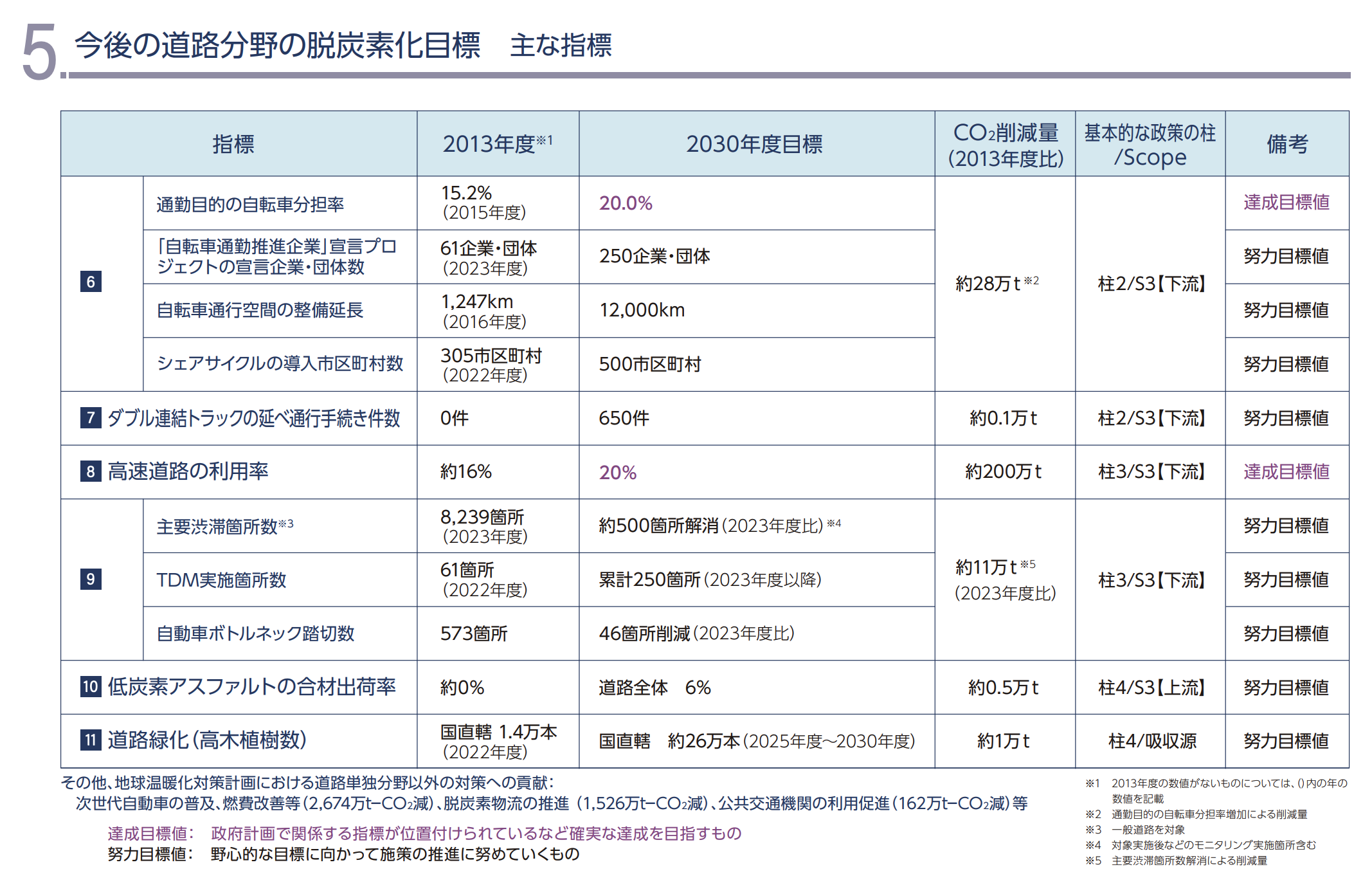Select the 約28万t reduction cell
This screenshot has width=1372, height=876.
point(997,283)
